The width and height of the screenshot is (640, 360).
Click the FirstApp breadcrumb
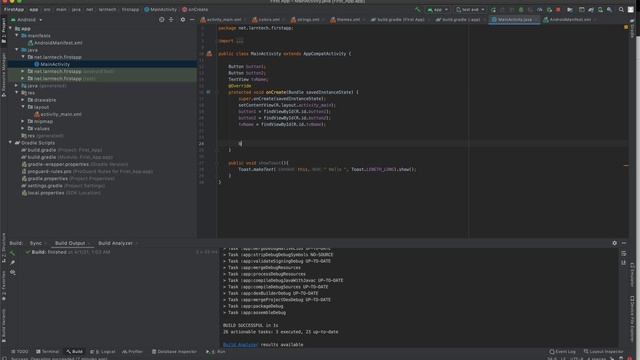click(x=14, y=9)
